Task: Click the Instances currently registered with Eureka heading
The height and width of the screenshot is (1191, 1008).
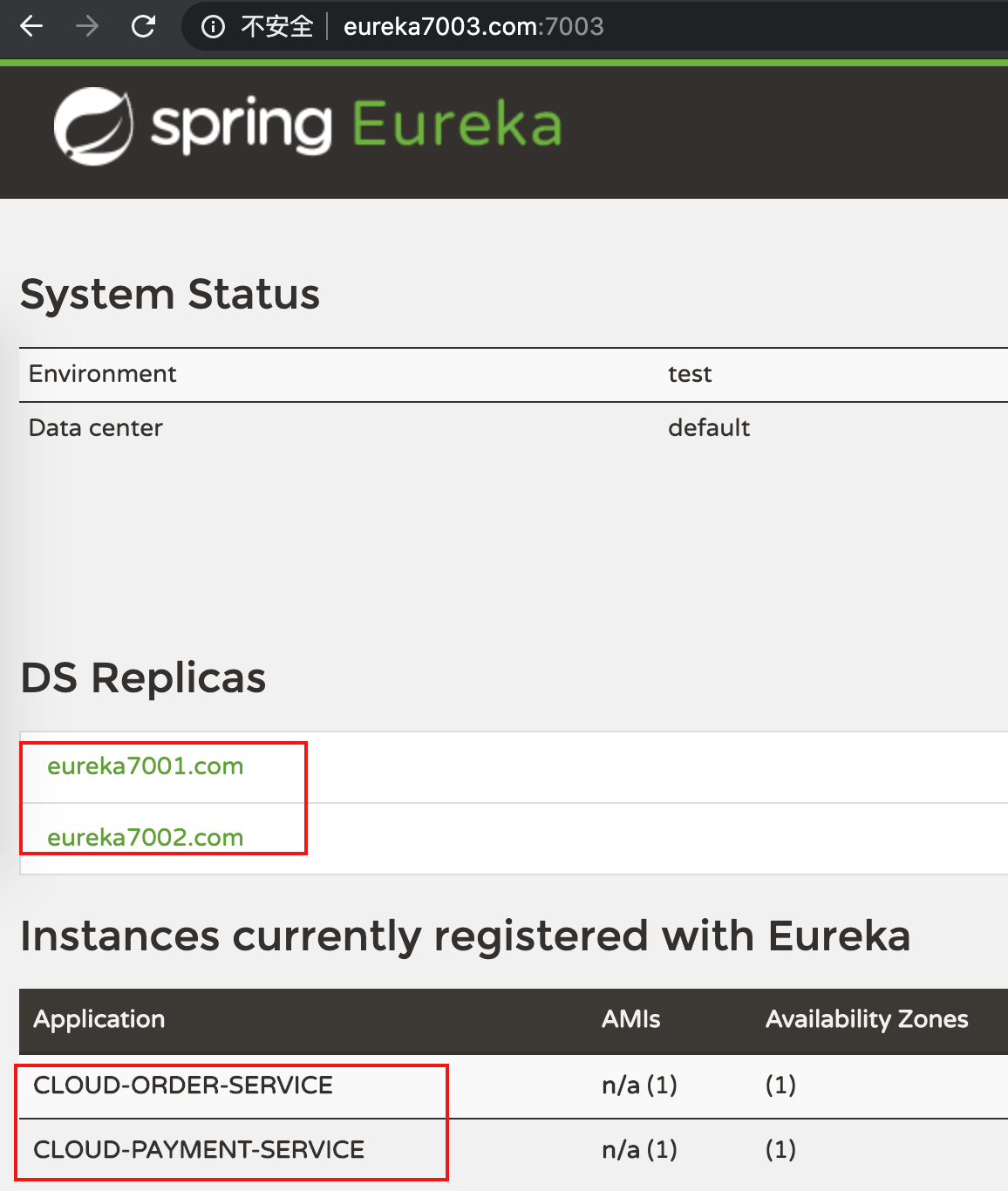Action: pos(466,936)
